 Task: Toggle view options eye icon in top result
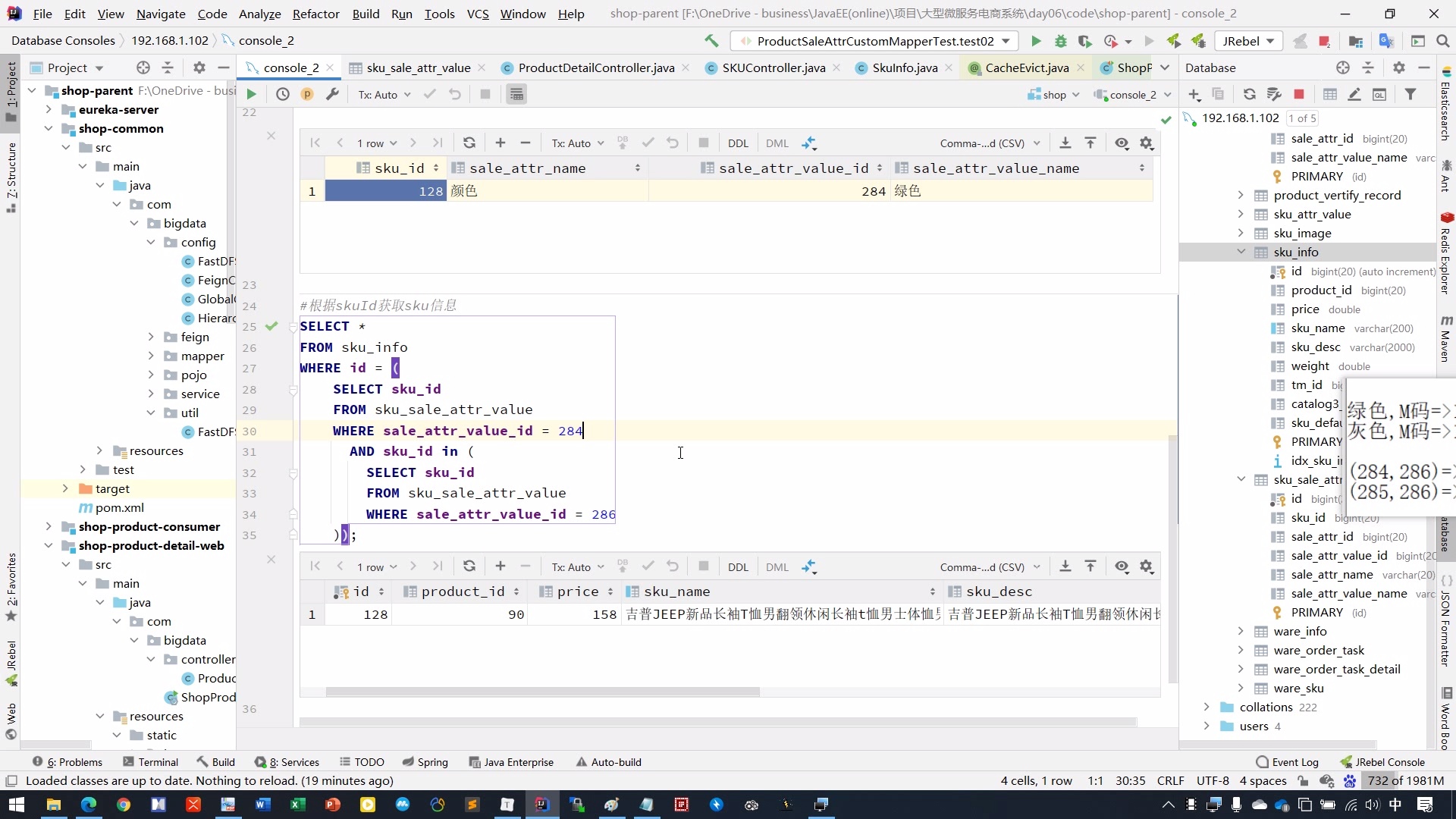tap(1122, 143)
